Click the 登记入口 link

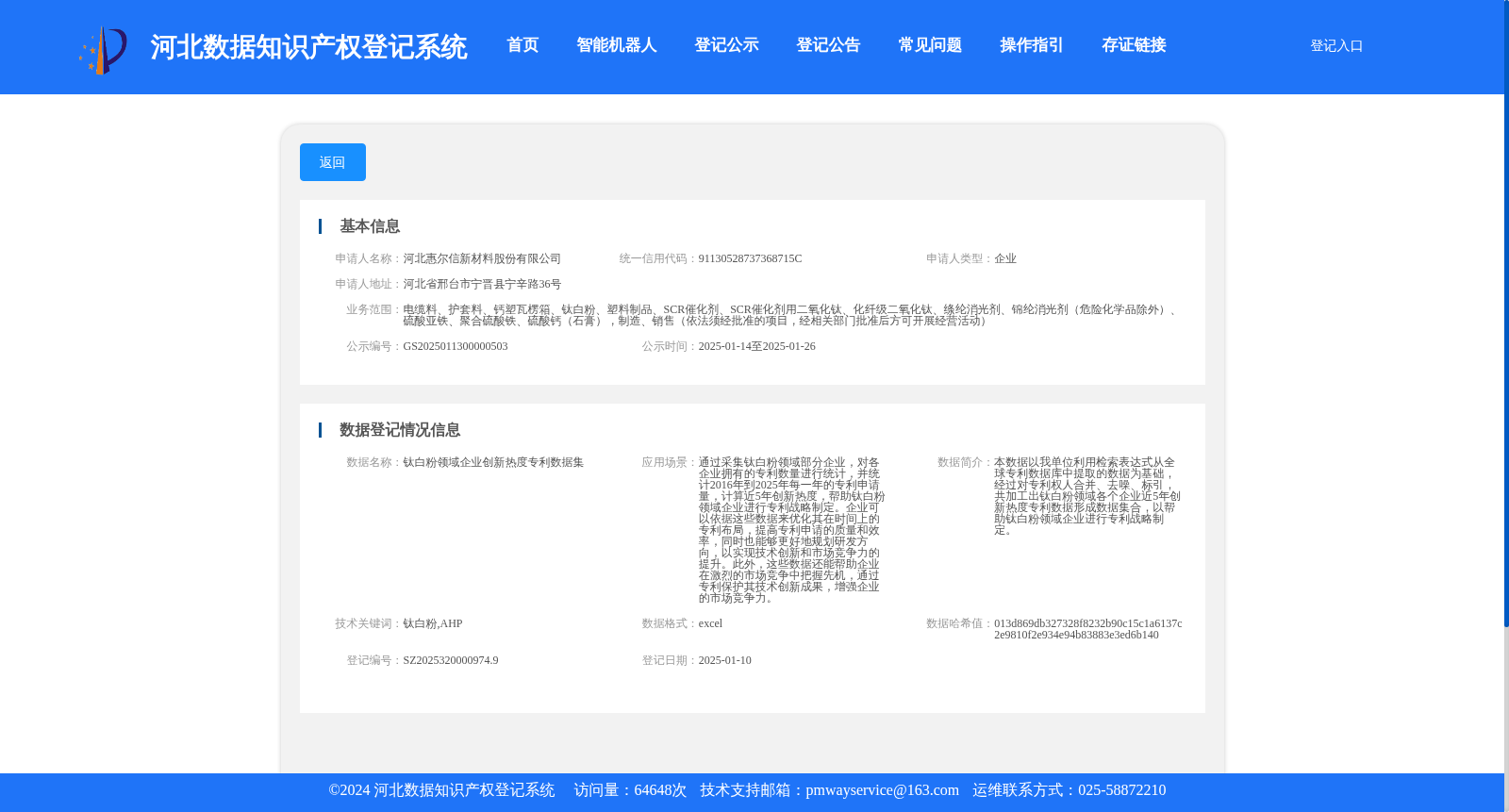1336,45
